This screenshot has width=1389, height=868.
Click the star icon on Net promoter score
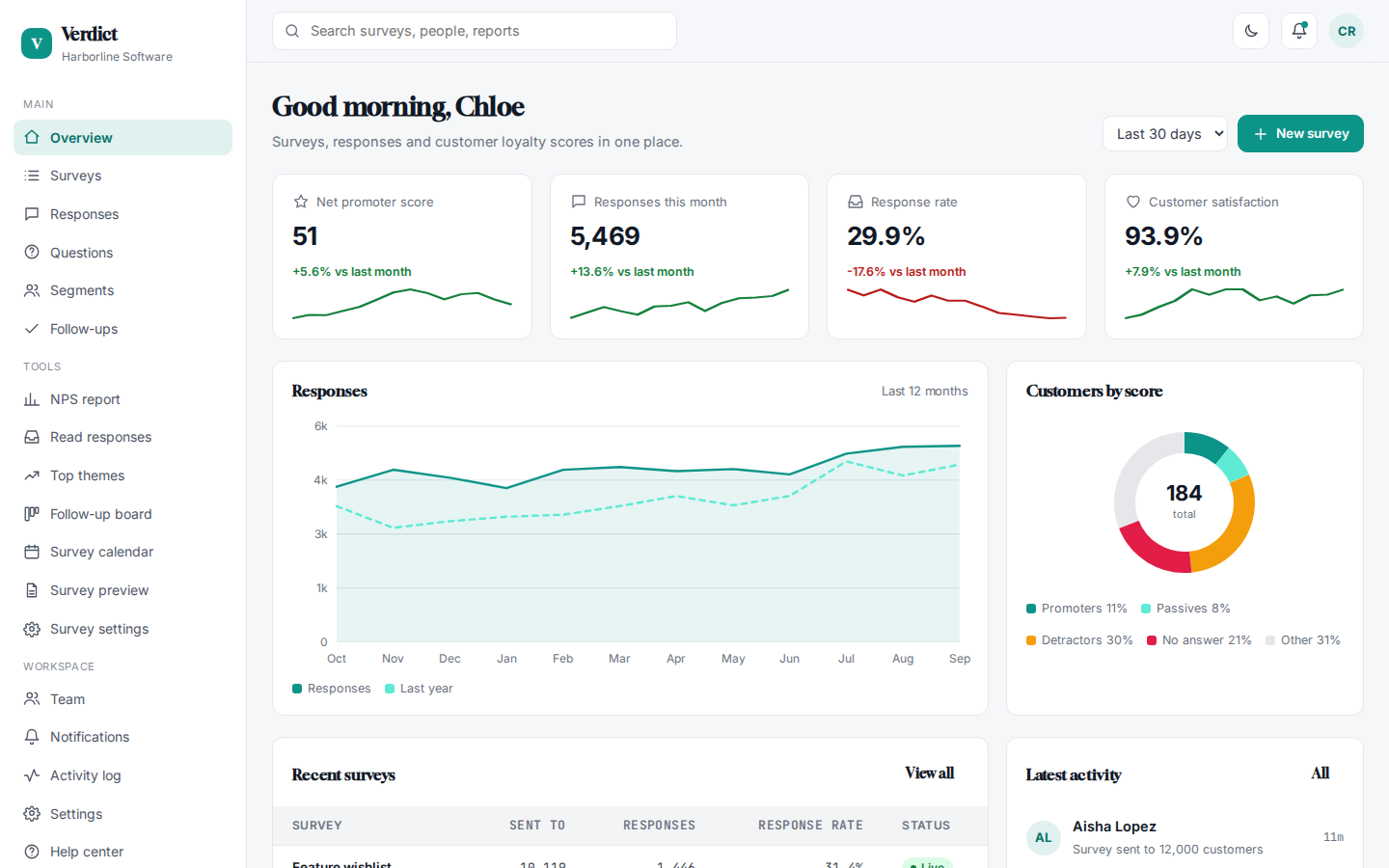click(x=301, y=202)
